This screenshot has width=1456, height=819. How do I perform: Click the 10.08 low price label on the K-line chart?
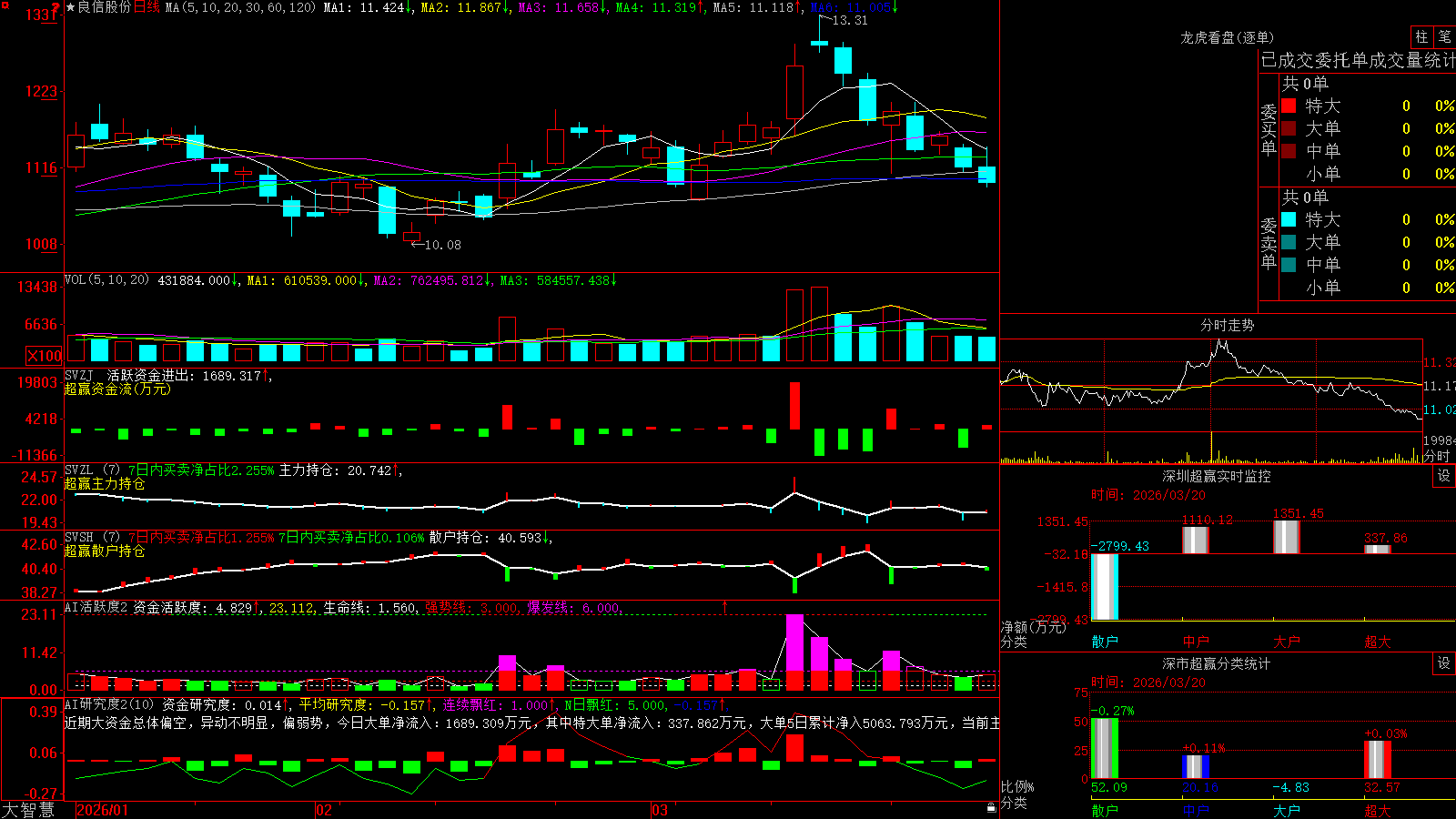coord(443,245)
